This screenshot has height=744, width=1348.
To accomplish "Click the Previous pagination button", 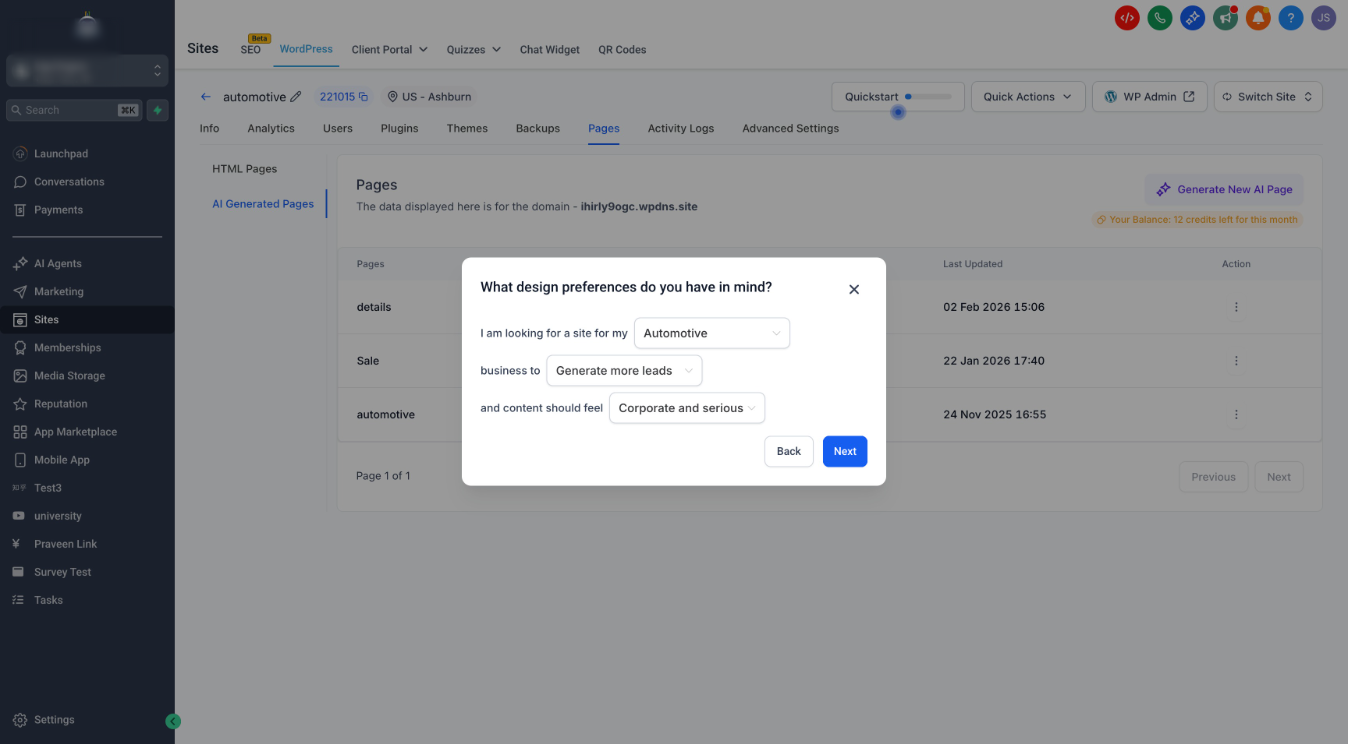I will [x=1213, y=477].
